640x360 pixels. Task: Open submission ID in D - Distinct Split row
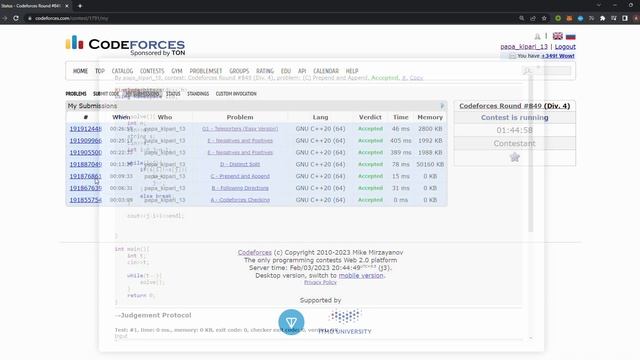click(x=86, y=164)
